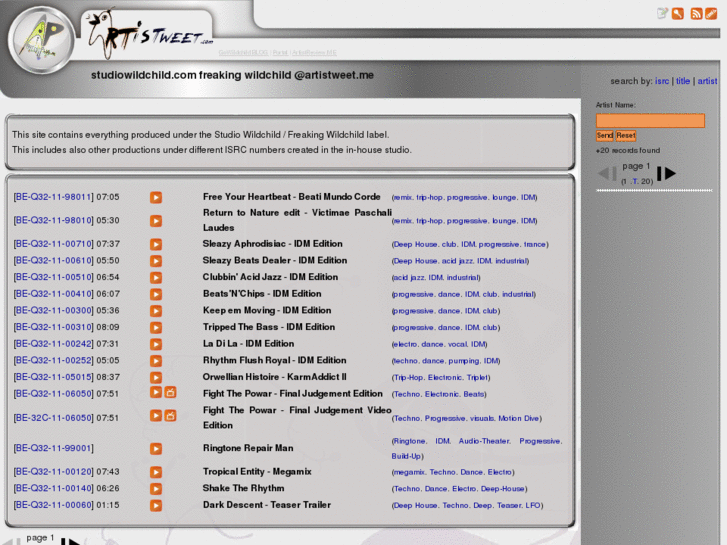Play Tropical Entity - Megamix

click(156, 472)
